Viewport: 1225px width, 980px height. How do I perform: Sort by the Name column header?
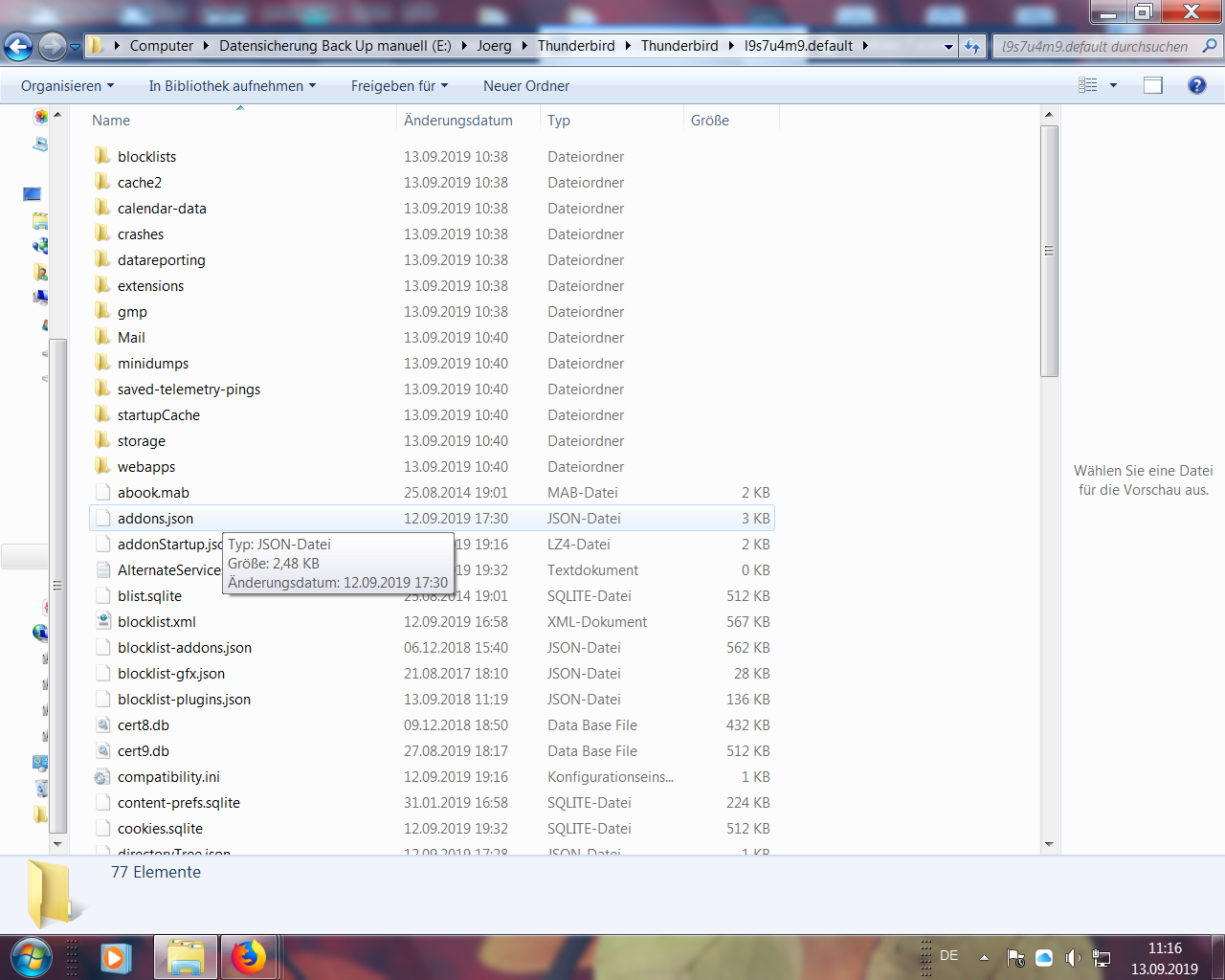pos(111,121)
